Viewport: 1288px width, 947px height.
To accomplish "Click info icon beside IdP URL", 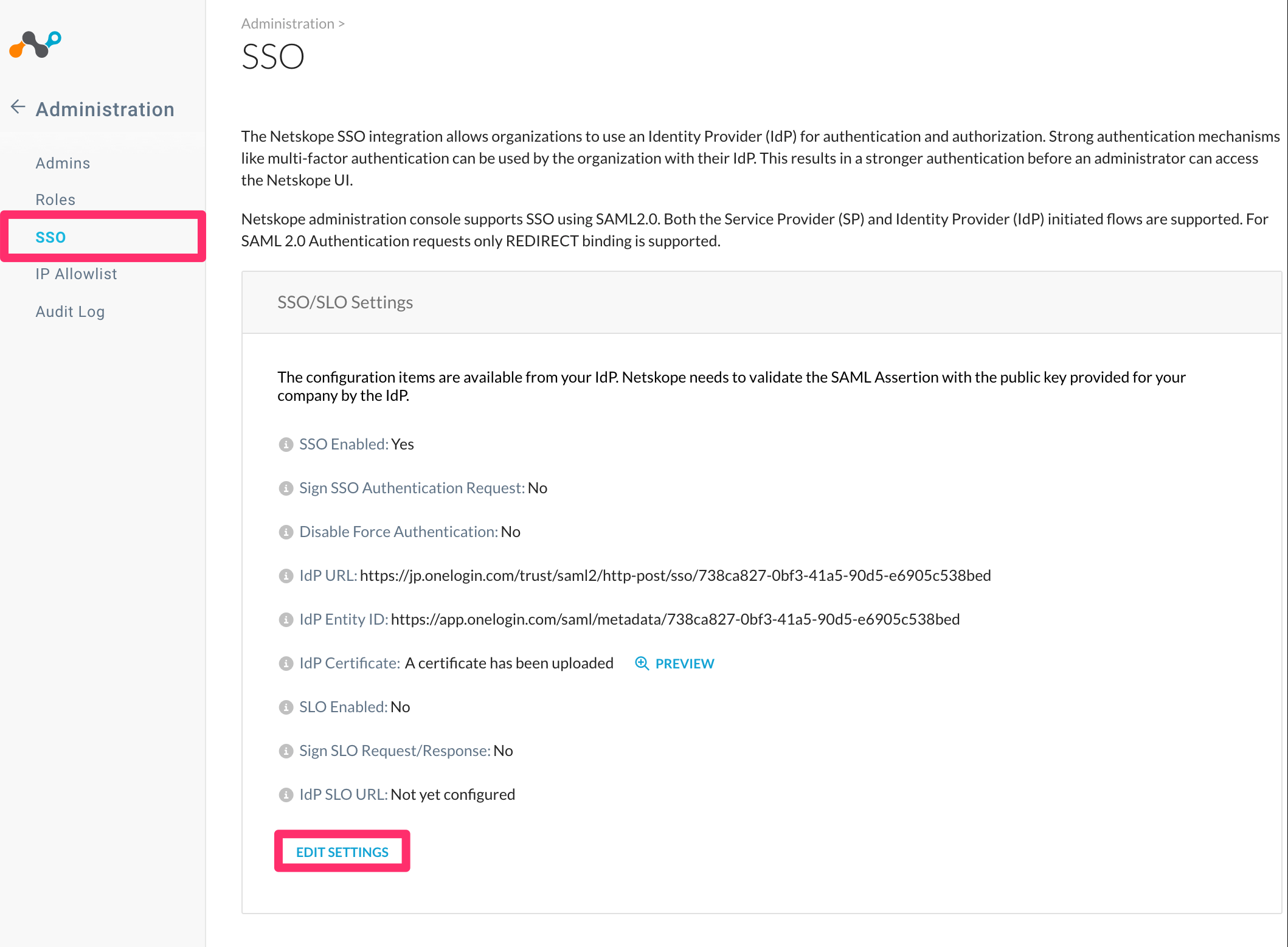I will click(x=286, y=576).
